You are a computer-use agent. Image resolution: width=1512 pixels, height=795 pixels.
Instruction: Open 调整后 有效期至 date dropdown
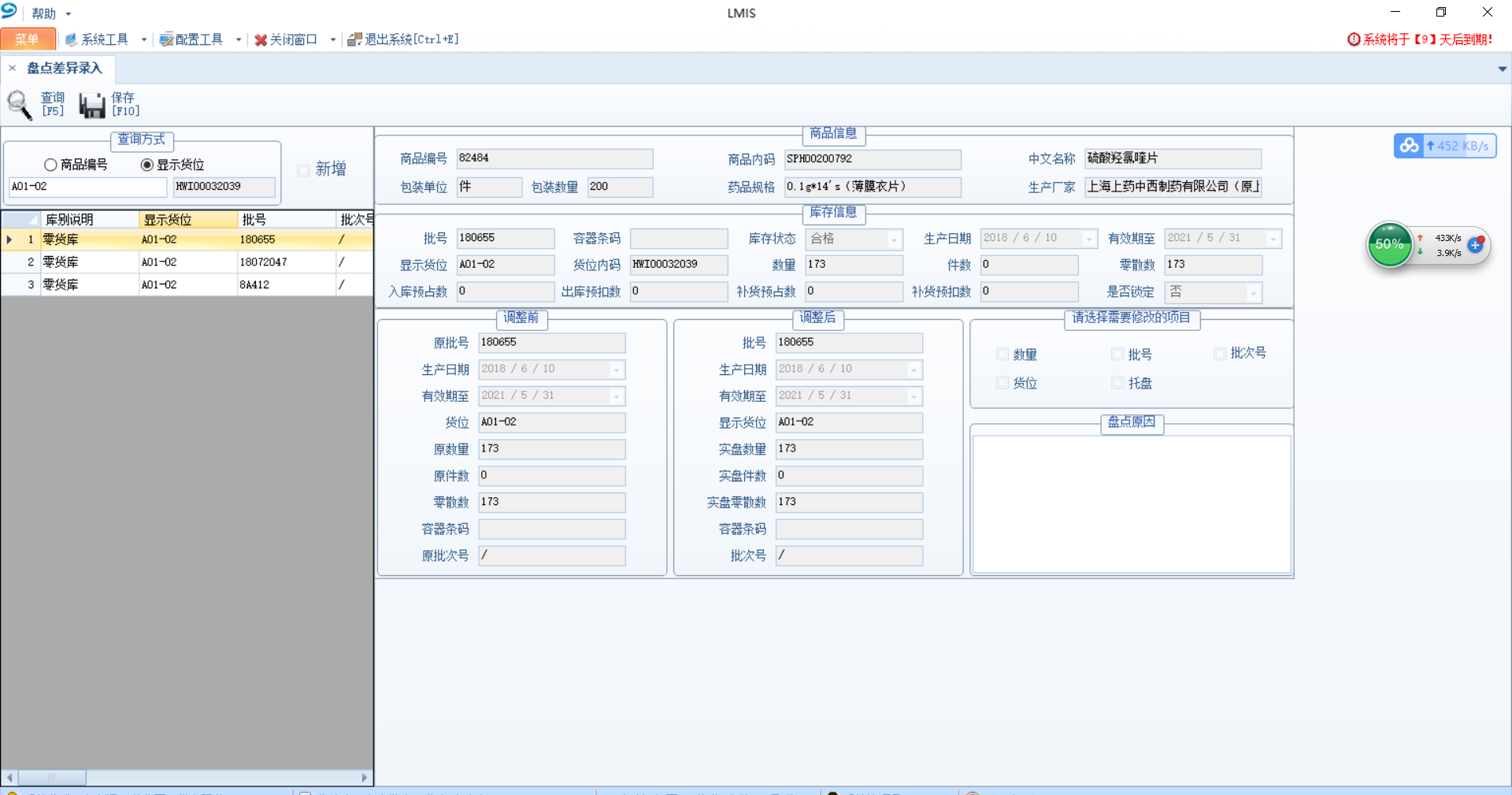(913, 396)
